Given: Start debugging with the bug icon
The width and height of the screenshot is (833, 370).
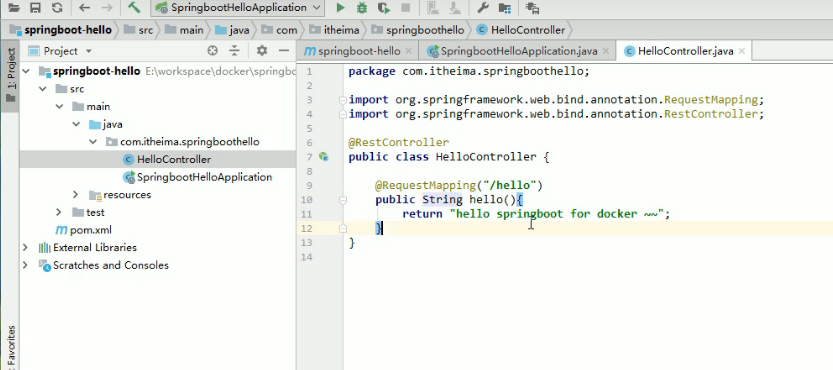Looking at the screenshot, I should [362, 7].
